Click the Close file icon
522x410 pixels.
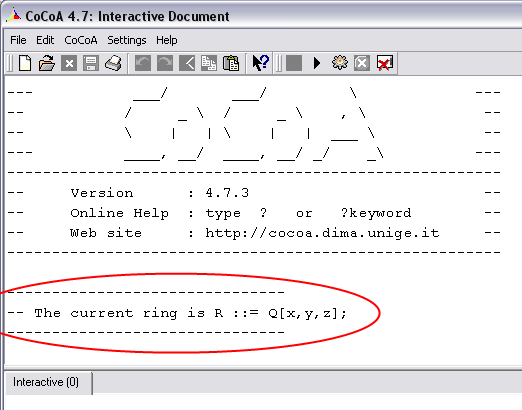(x=69, y=63)
